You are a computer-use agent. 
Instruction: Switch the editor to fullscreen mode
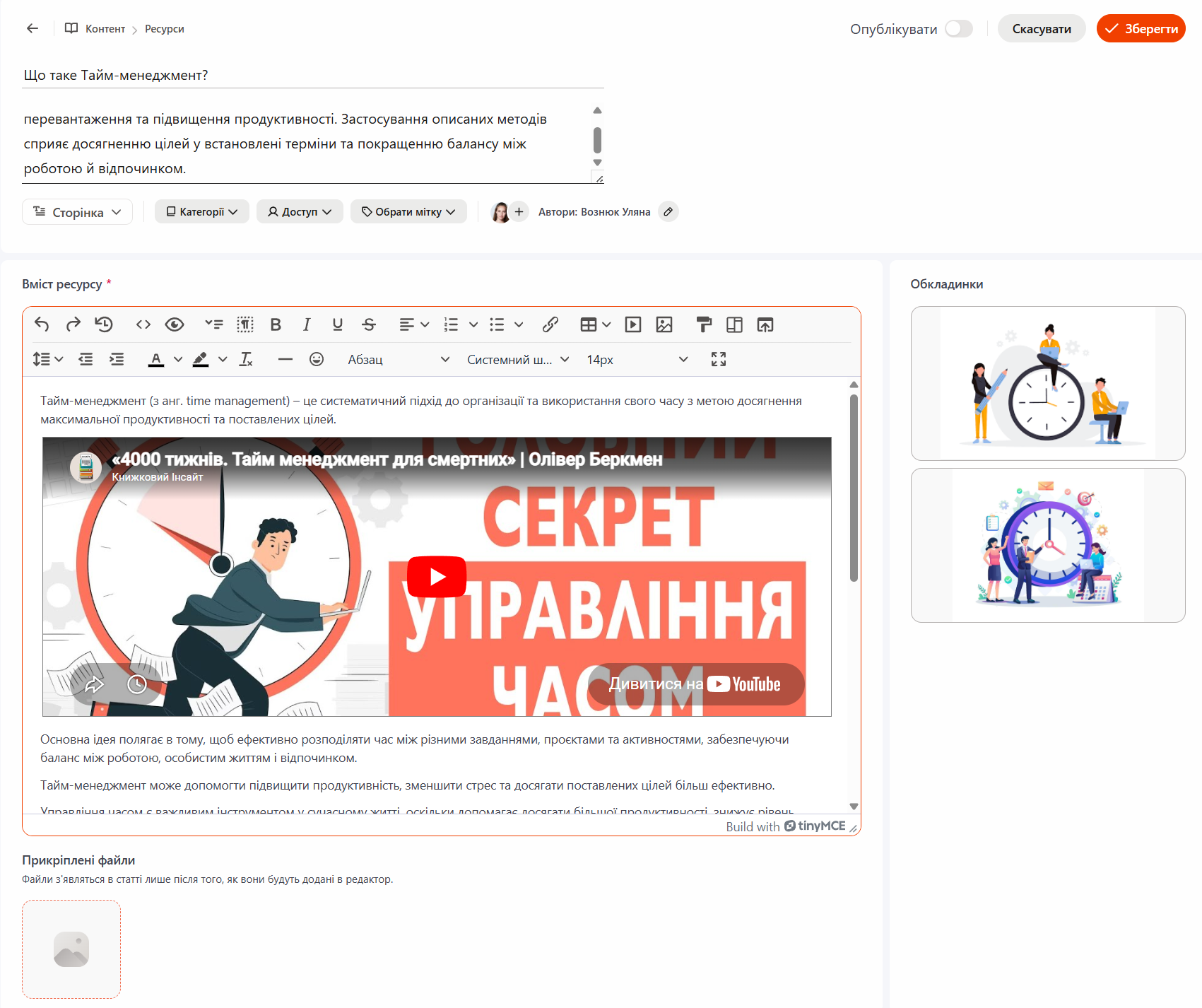coord(719,359)
